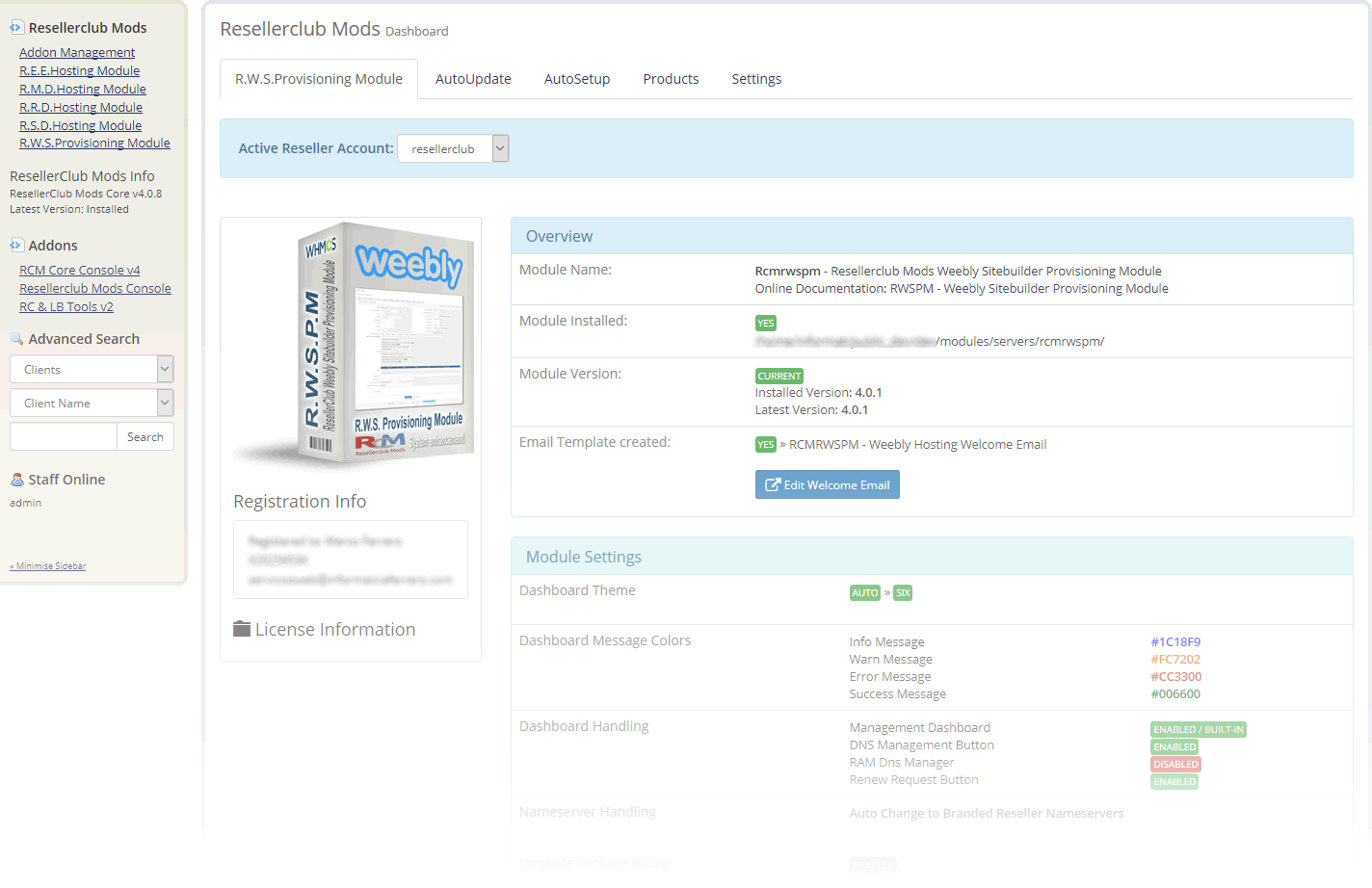Click the License Information heading
The width and height of the screenshot is (1372, 888).
click(335, 629)
